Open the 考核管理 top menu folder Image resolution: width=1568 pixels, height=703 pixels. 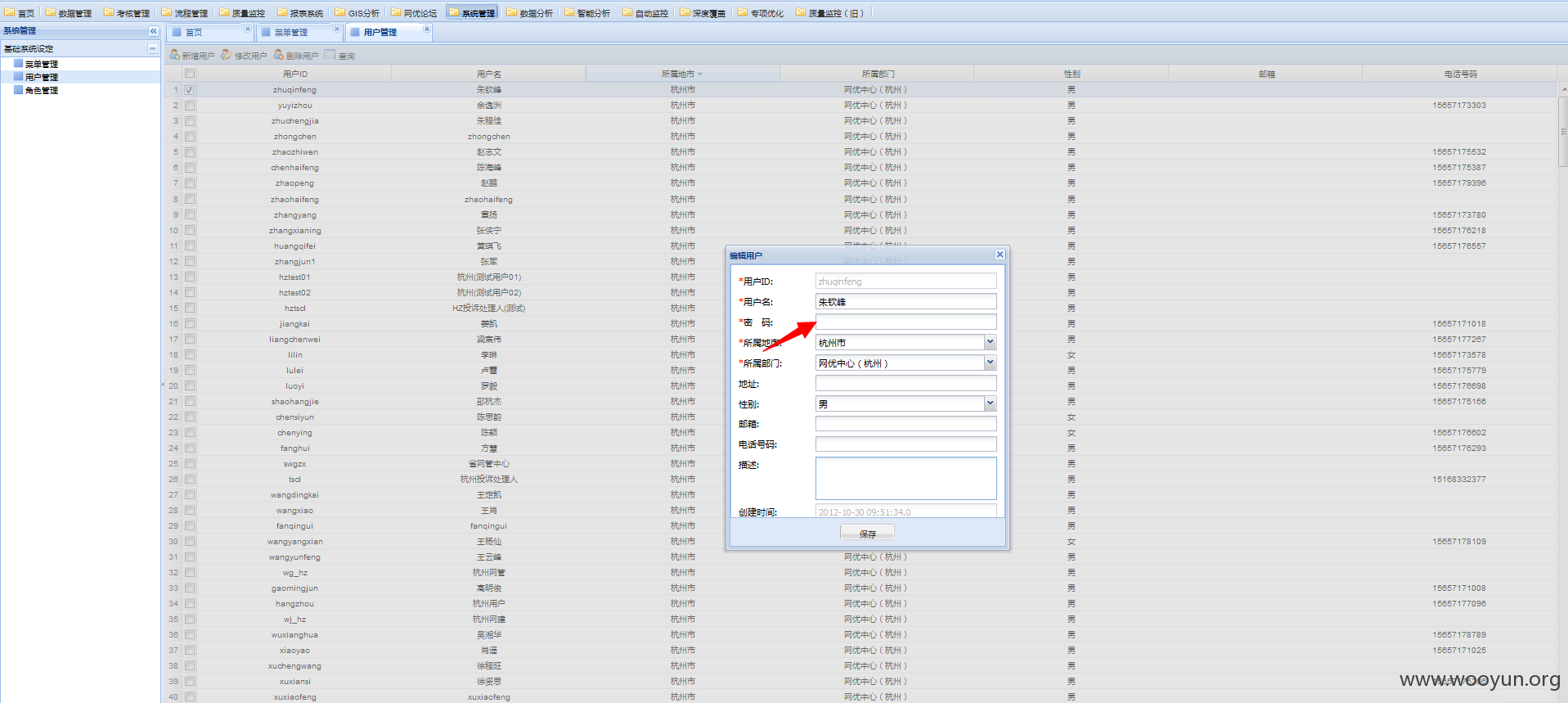(x=127, y=13)
